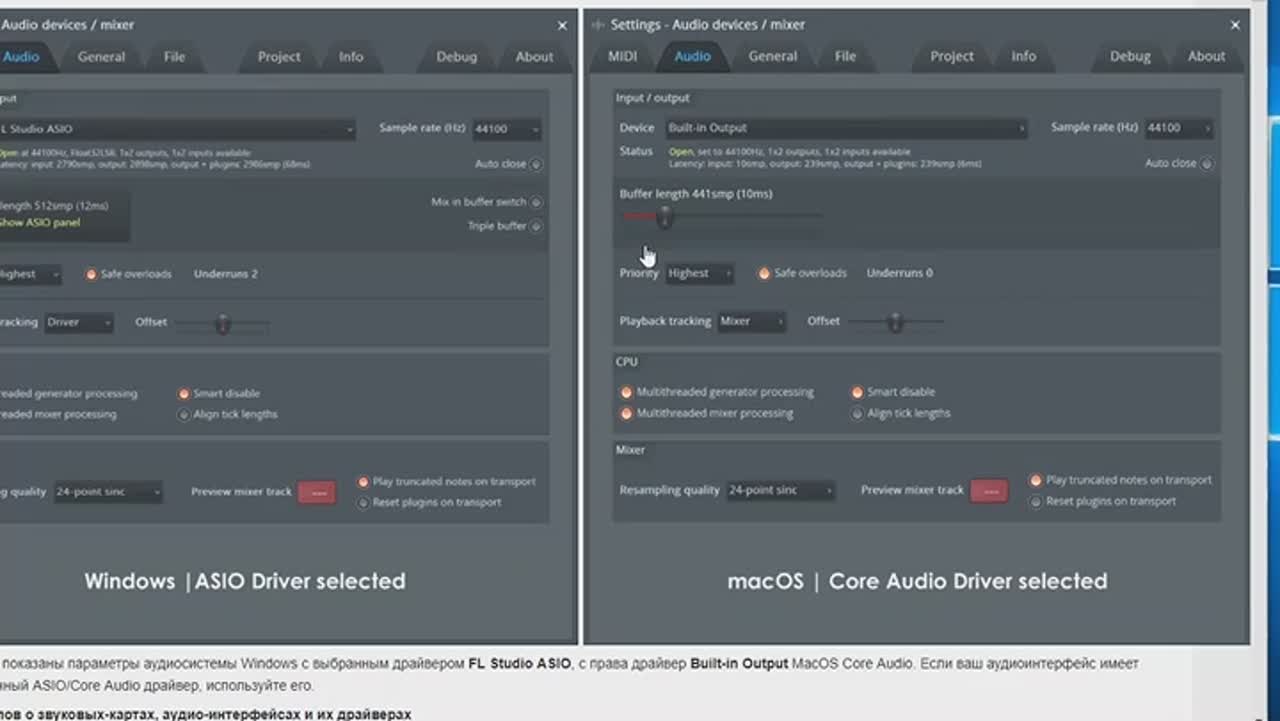Toggle Smart disable in the right panel
The image size is (1280, 721).
[857, 393]
